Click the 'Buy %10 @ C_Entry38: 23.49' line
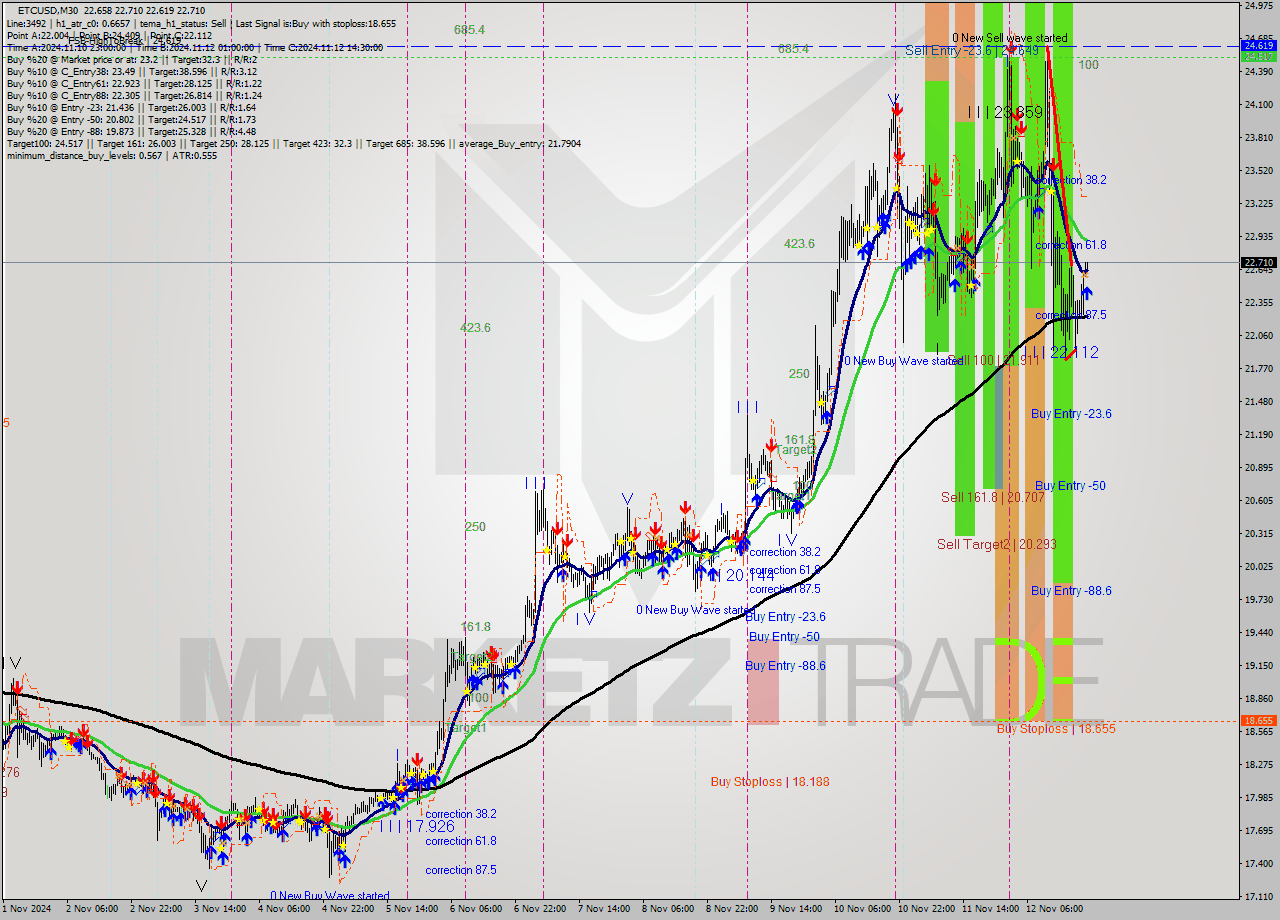Viewport: 1280px width, 920px height. click(x=131, y=71)
